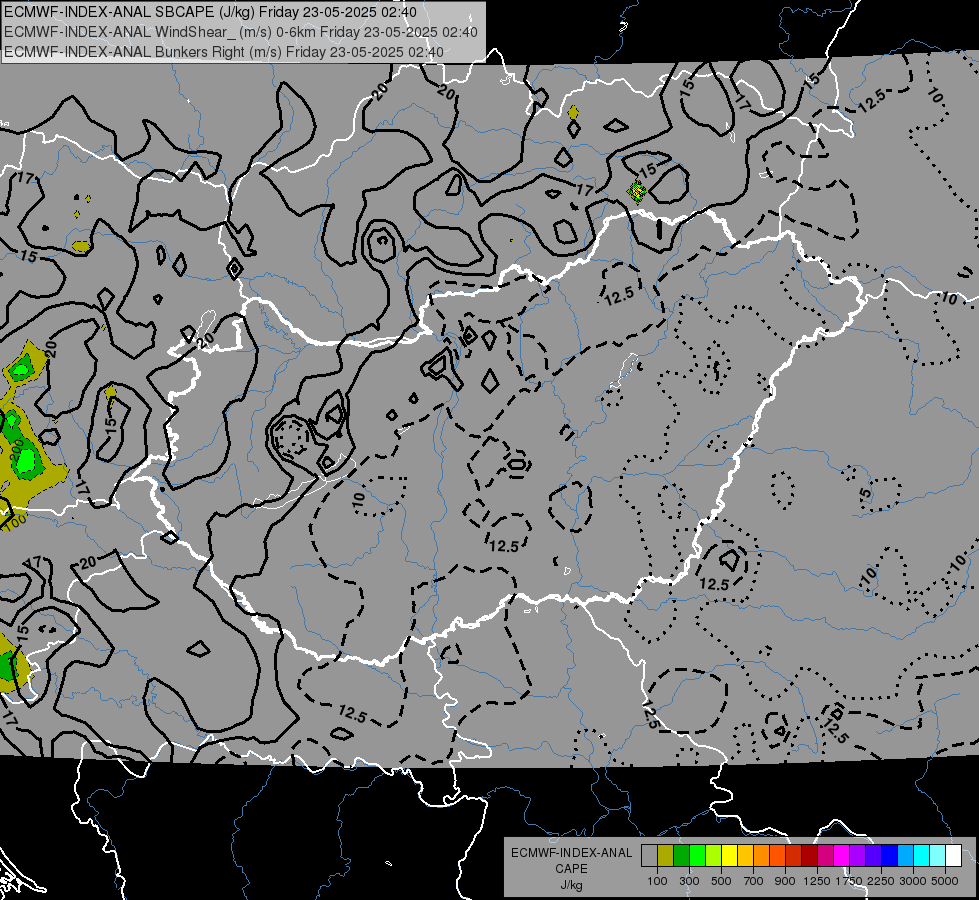The width and height of the screenshot is (979, 900).
Task: Select the pure yellow legend swatch
Action: click(x=729, y=855)
